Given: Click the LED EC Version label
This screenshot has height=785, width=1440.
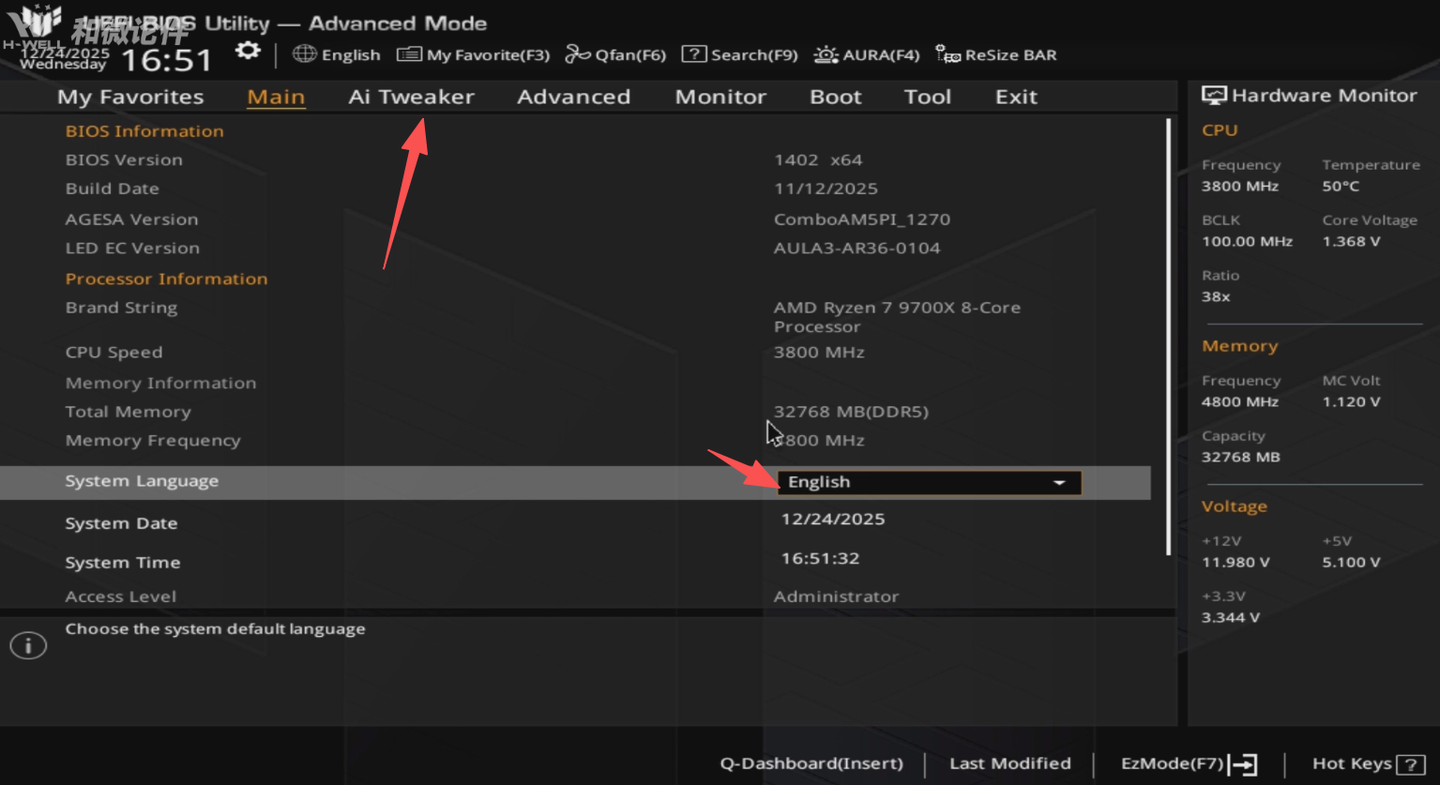Looking at the screenshot, I should pos(133,248).
